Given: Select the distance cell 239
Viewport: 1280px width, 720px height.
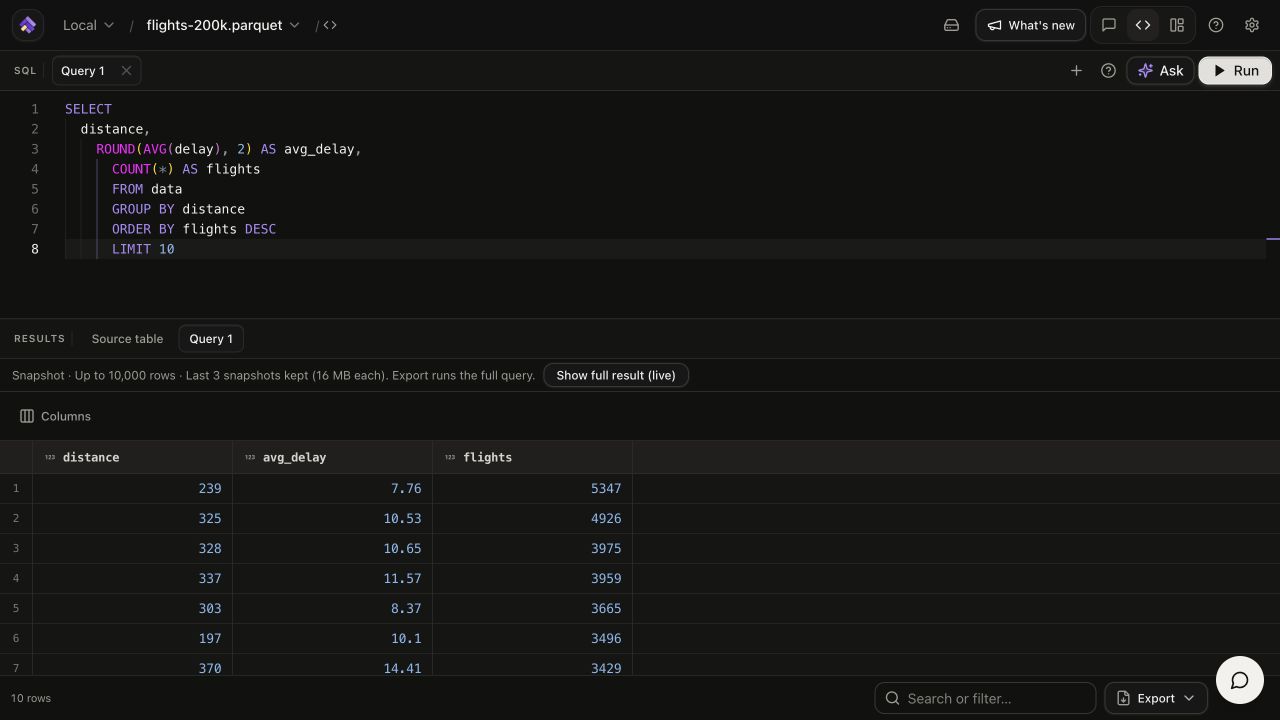Looking at the screenshot, I should pyautogui.click(x=133, y=488).
